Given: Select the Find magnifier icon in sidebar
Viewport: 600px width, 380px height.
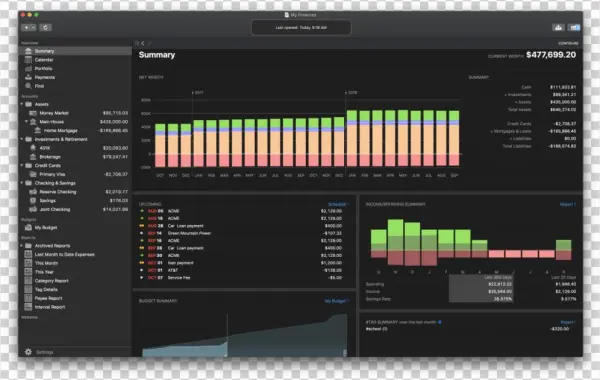Looking at the screenshot, I should 28,86.
